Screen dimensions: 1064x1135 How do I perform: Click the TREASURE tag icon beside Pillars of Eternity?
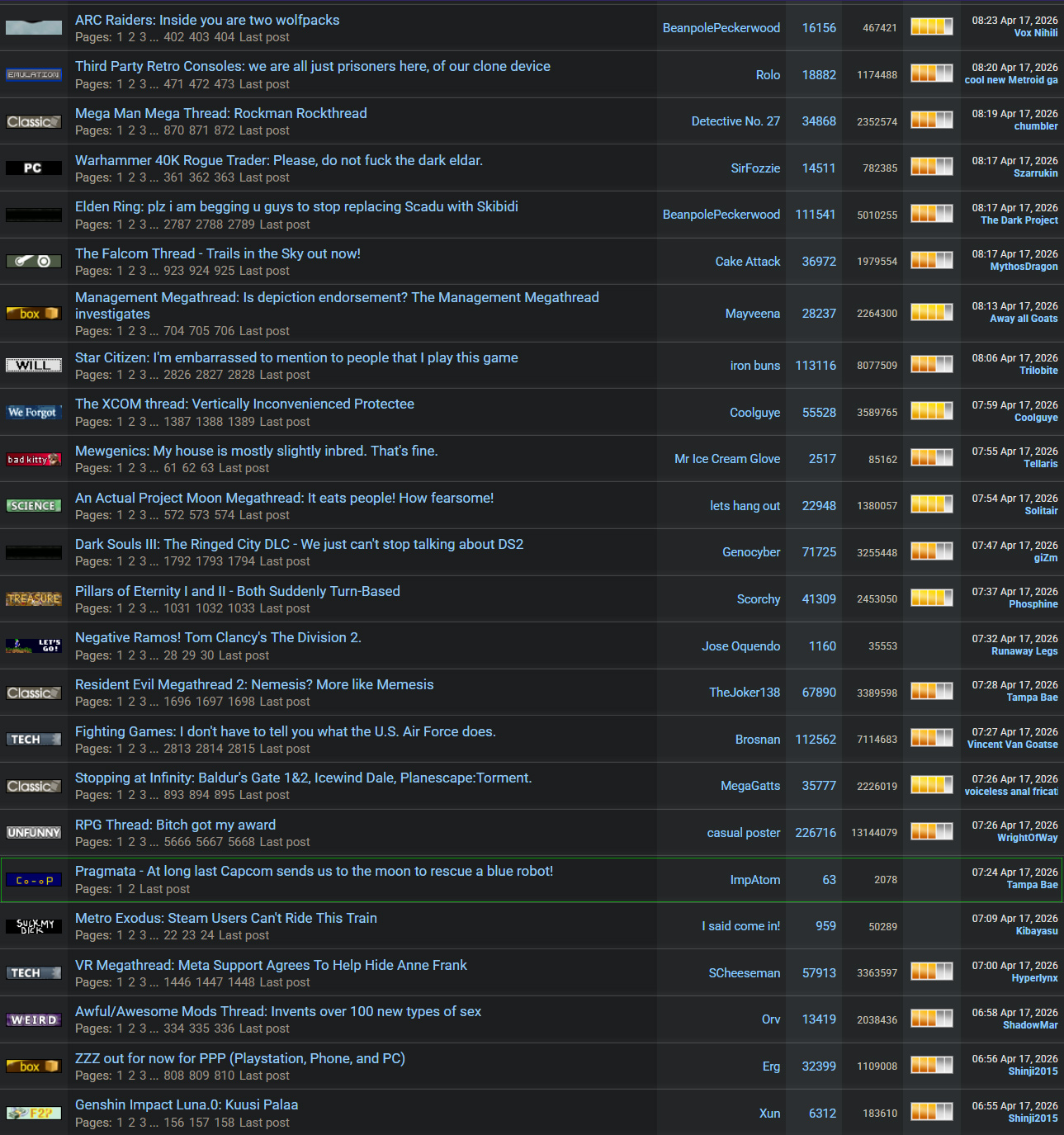pyautogui.click(x=34, y=599)
